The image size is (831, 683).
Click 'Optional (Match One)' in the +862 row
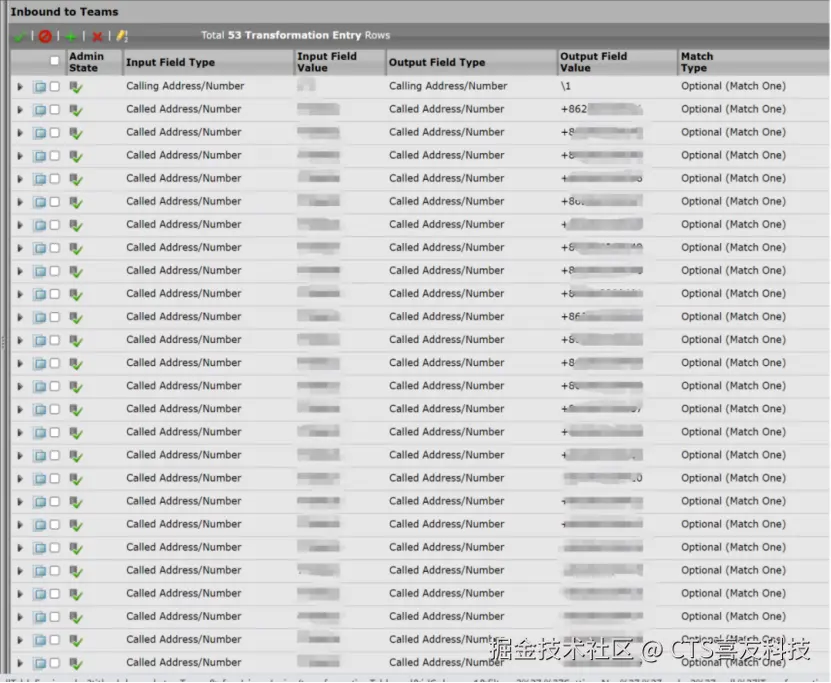point(733,109)
